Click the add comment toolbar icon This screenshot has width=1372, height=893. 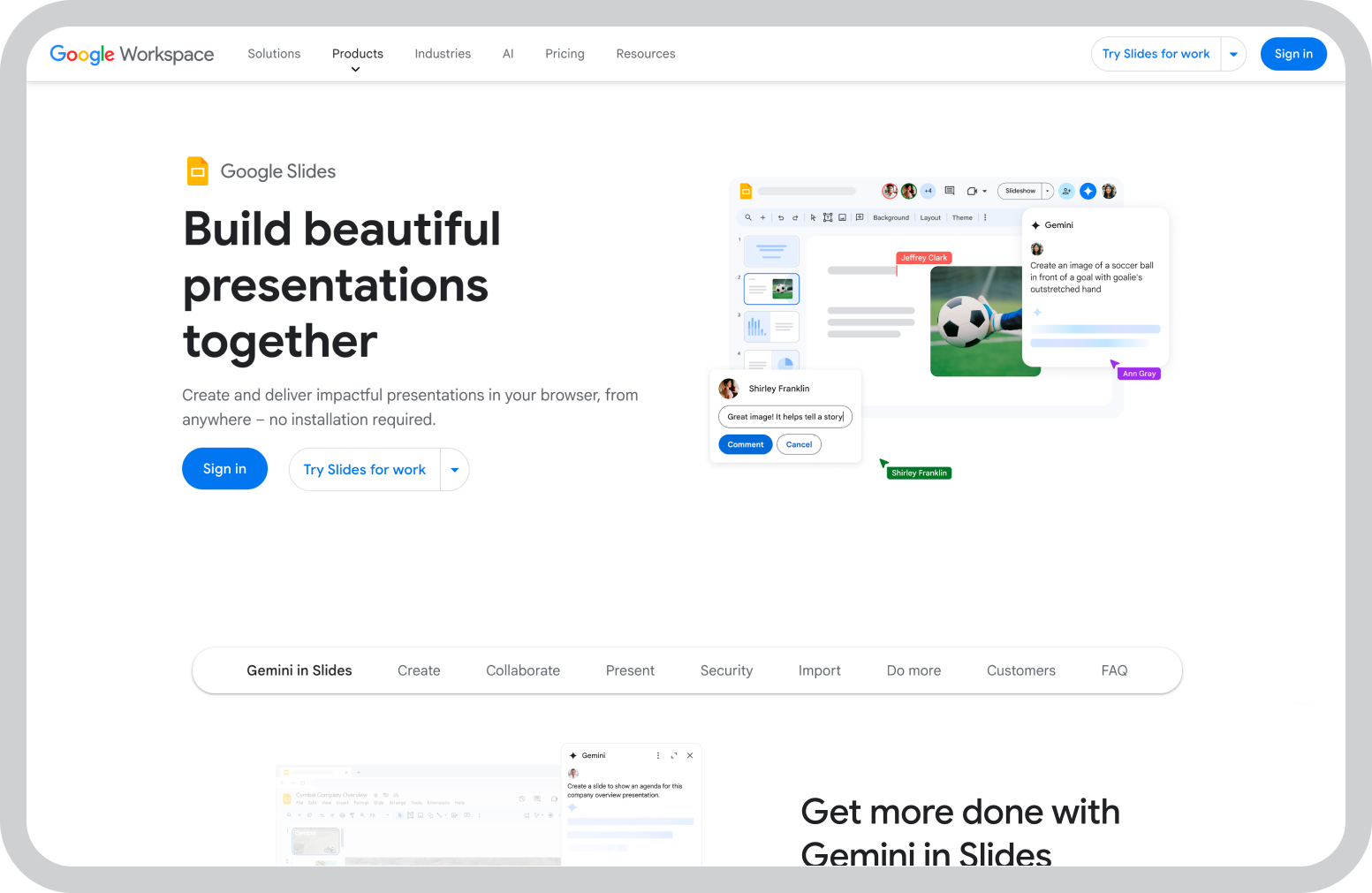point(860,217)
